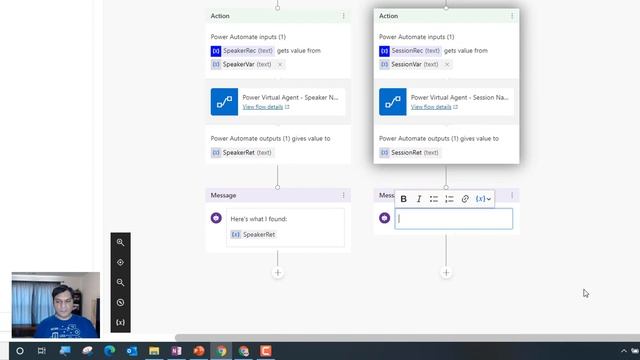The height and width of the screenshot is (360, 640).
Task: Select the SessionRec input variable chip
Action: (410, 51)
